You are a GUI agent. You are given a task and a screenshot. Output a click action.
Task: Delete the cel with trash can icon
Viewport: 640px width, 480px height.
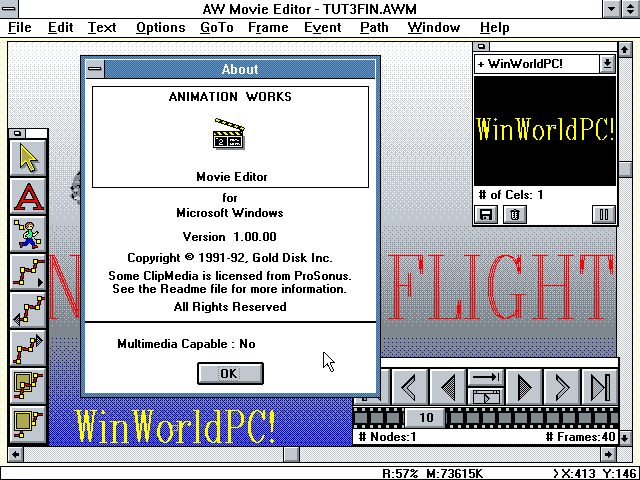click(x=515, y=214)
